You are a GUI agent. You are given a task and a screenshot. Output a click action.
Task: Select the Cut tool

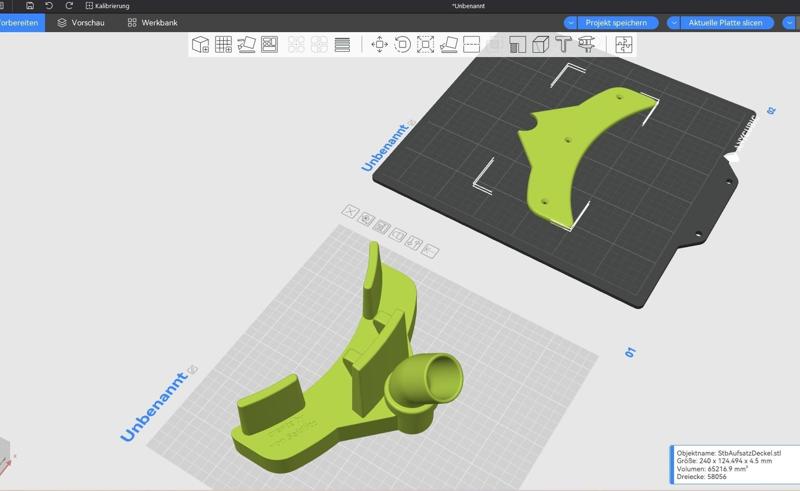[471, 45]
